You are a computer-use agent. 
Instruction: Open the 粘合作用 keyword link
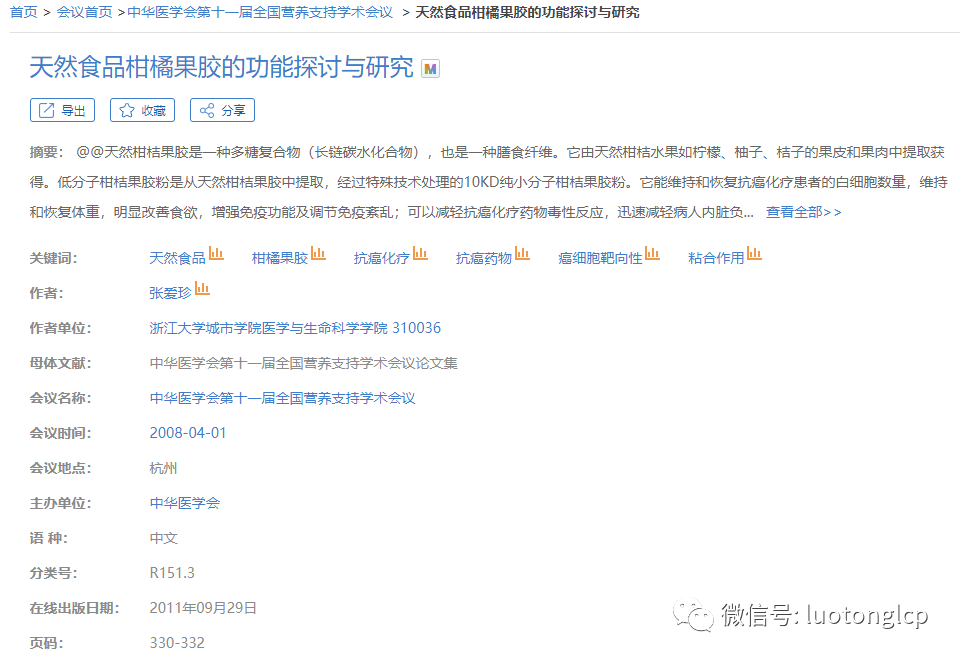[x=716, y=258]
